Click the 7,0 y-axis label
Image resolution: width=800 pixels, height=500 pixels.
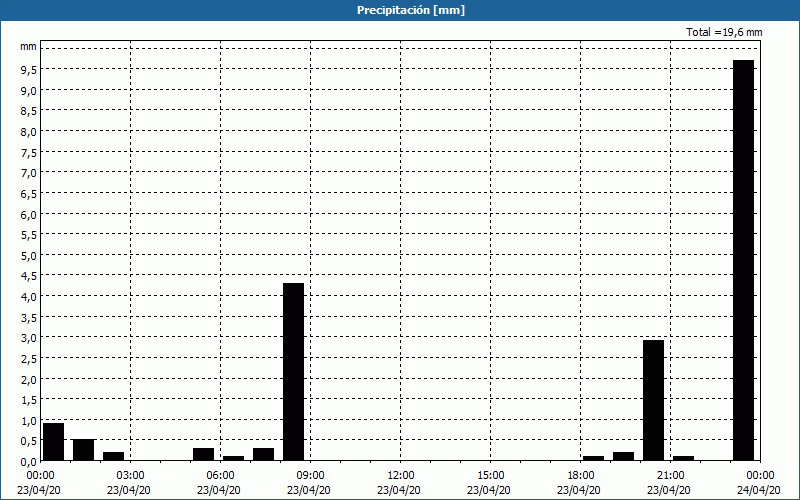click(29, 173)
